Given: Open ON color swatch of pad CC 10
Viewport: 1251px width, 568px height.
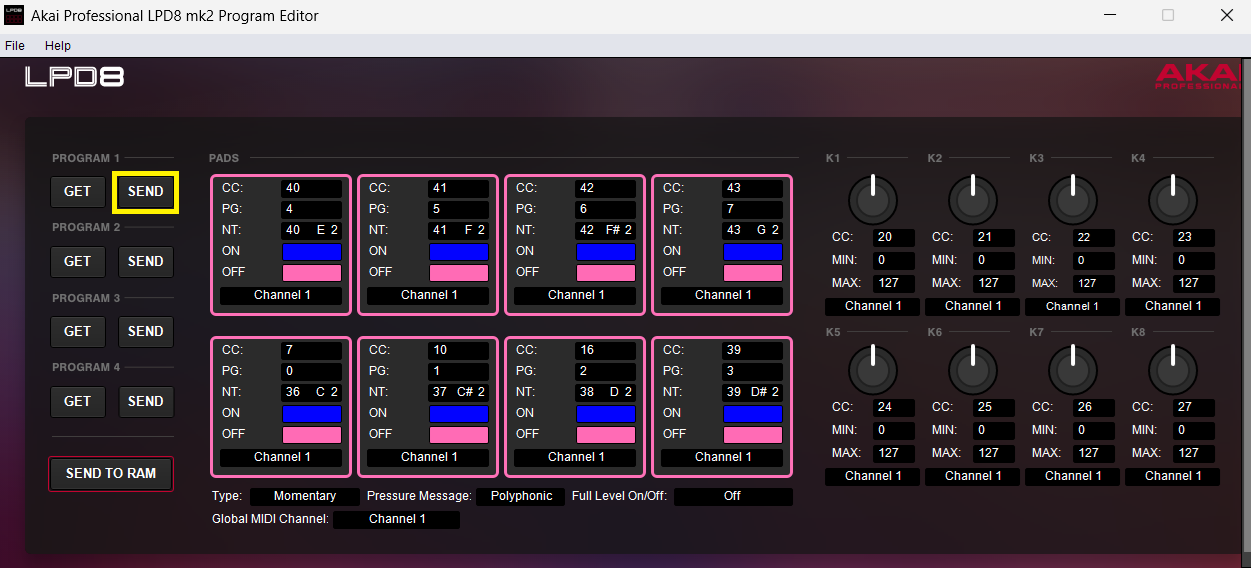Looking at the screenshot, I should (459, 413).
